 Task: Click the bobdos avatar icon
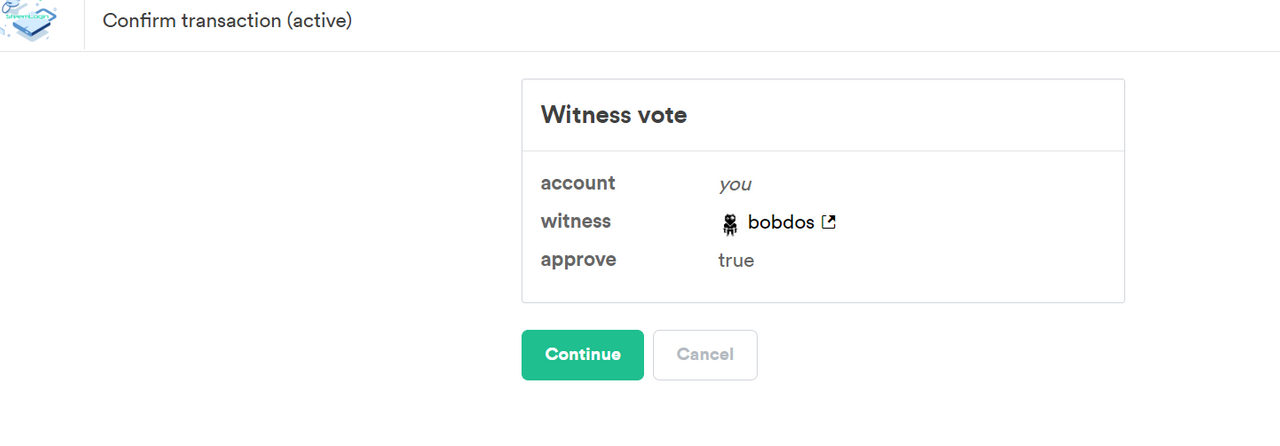click(729, 223)
